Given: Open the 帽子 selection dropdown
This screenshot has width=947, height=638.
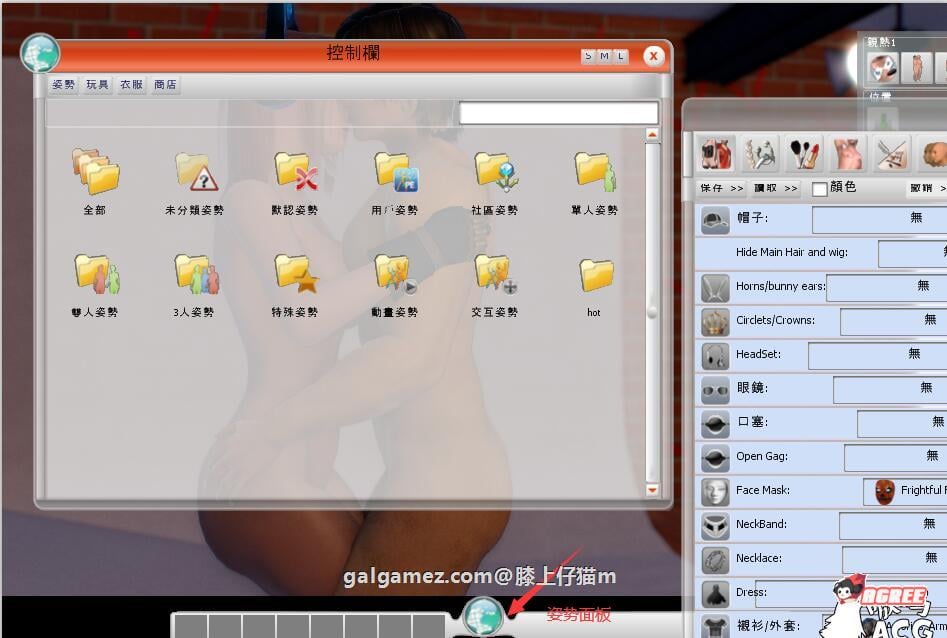Looking at the screenshot, I should pos(880,218).
